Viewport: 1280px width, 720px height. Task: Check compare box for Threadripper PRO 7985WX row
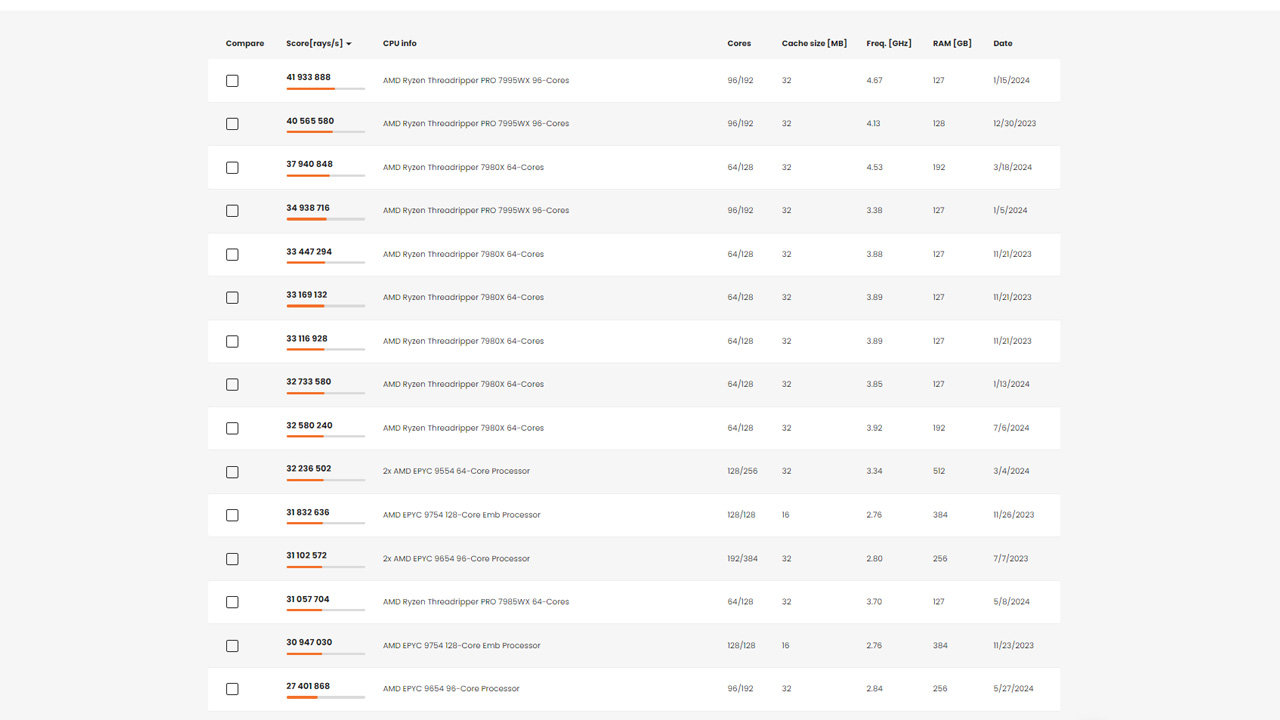click(x=232, y=603)
